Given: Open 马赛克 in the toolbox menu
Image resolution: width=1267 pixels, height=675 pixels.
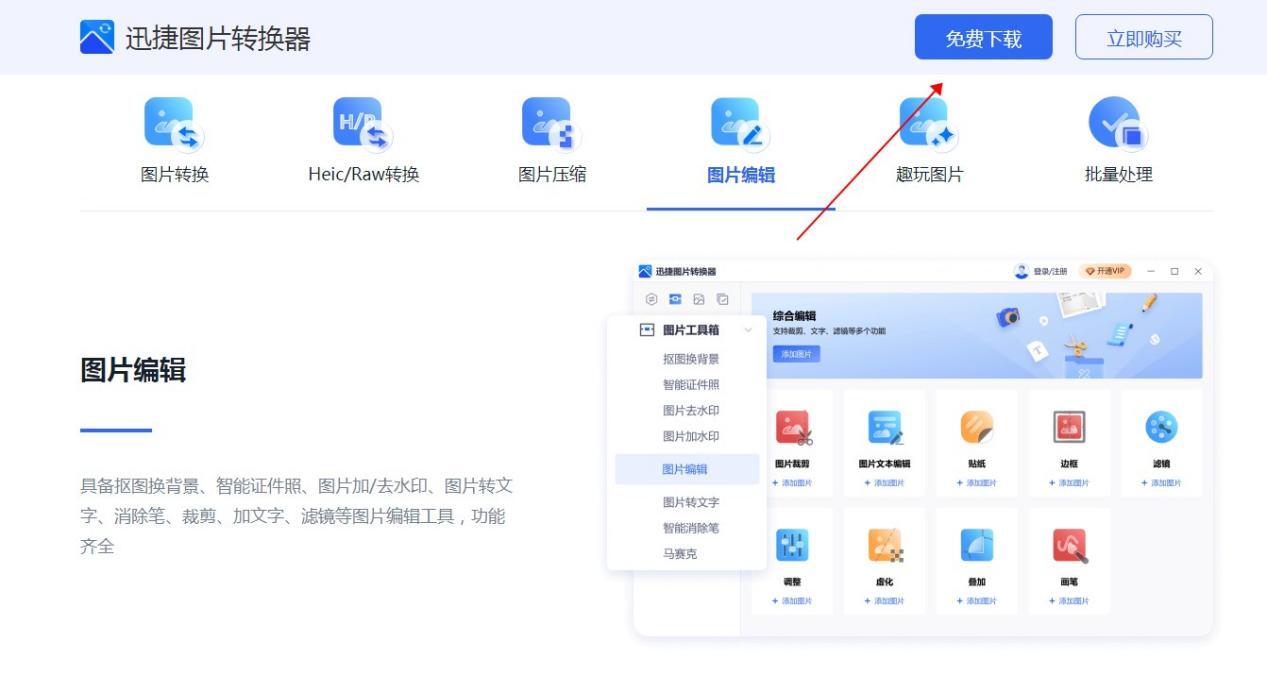Looking at the screenshot, I should point(679,554).
